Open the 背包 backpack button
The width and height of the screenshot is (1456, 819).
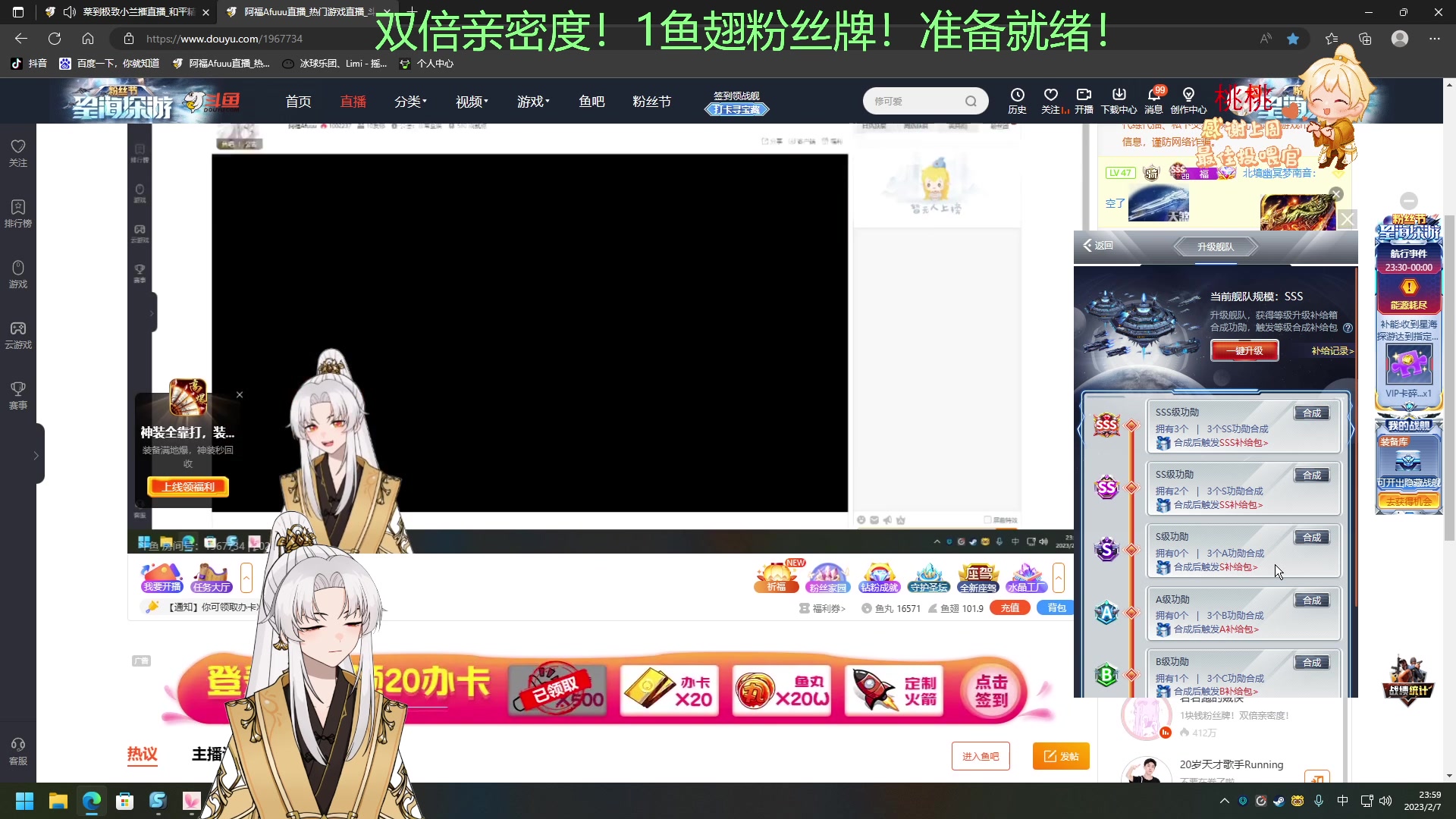[1056, 608]
